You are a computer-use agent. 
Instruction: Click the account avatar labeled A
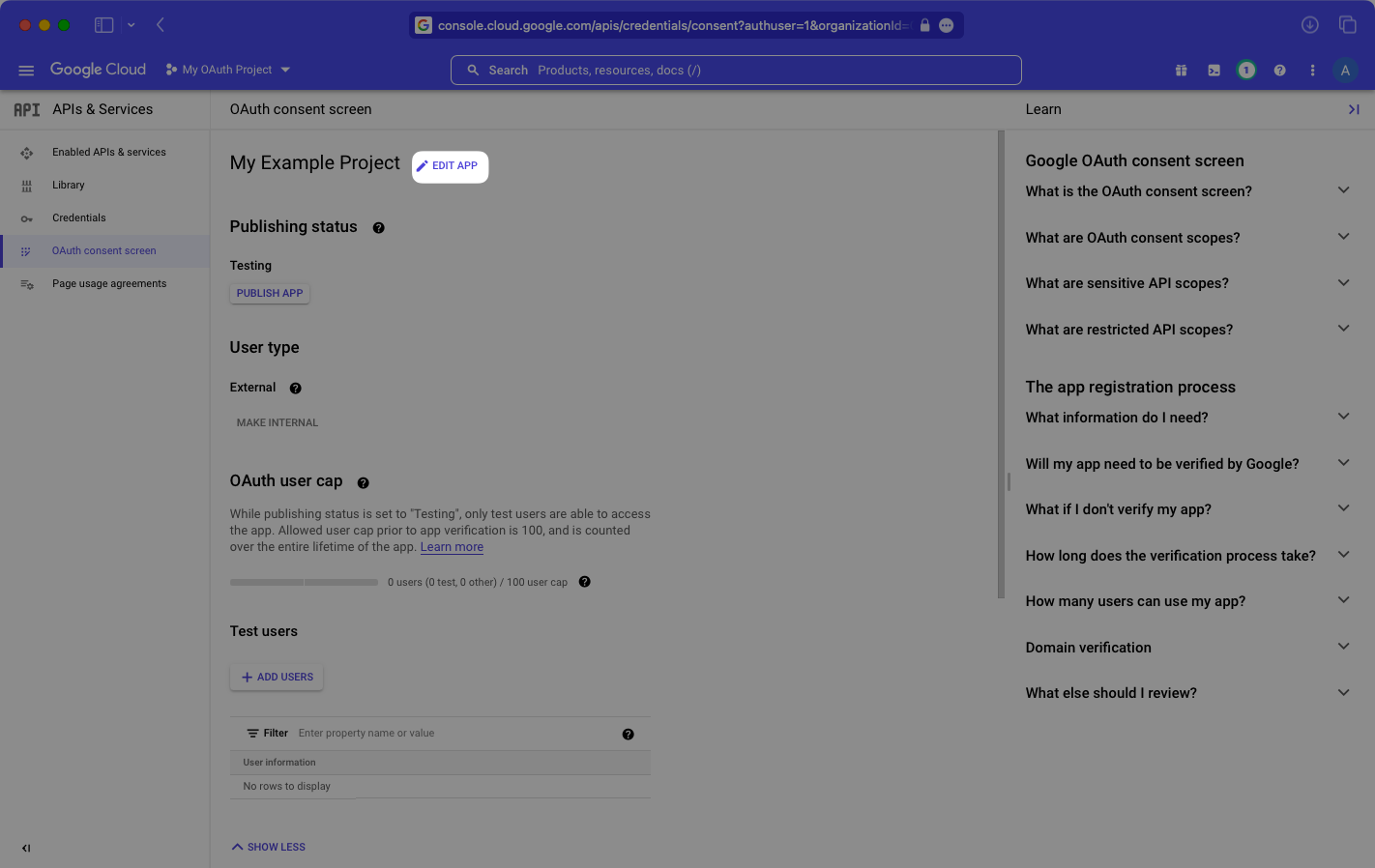tap(1345, 70)
